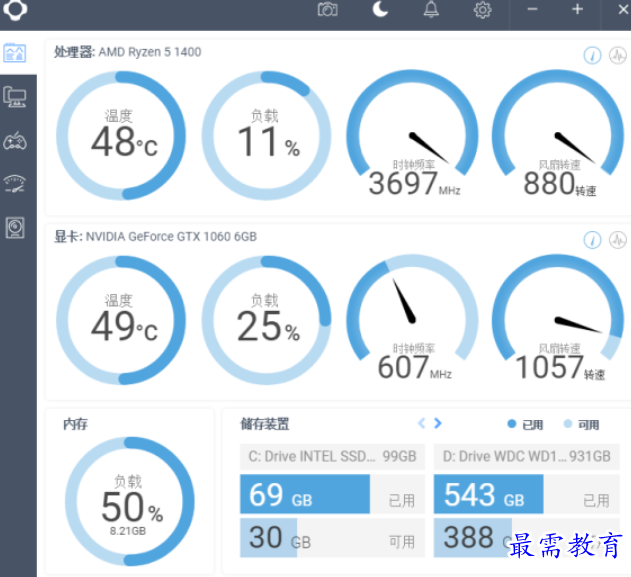Screen dimensions: 631x577
Task: Open settings via the gear icon
Action: point(482,10)
